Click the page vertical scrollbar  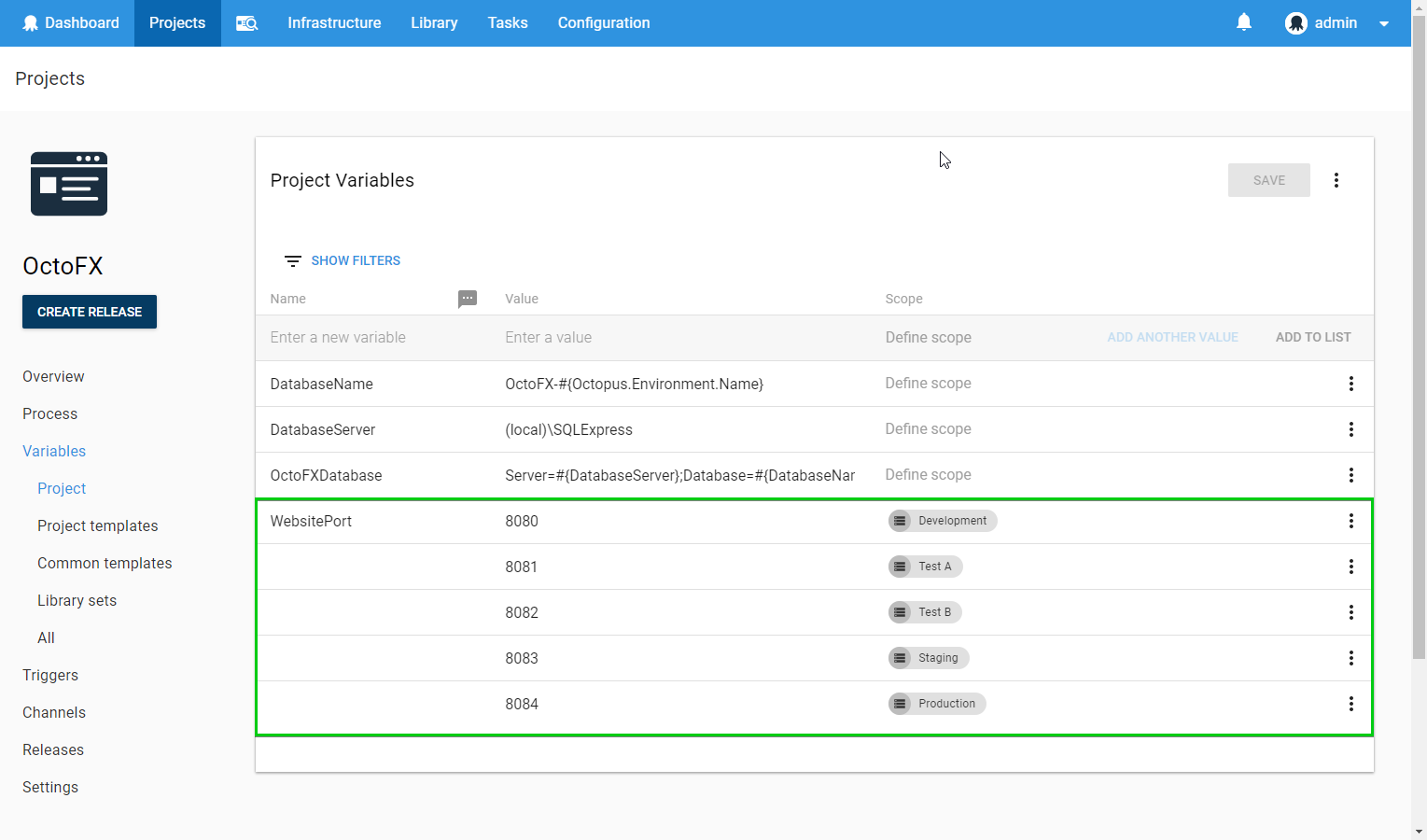tap(1419, 327)
